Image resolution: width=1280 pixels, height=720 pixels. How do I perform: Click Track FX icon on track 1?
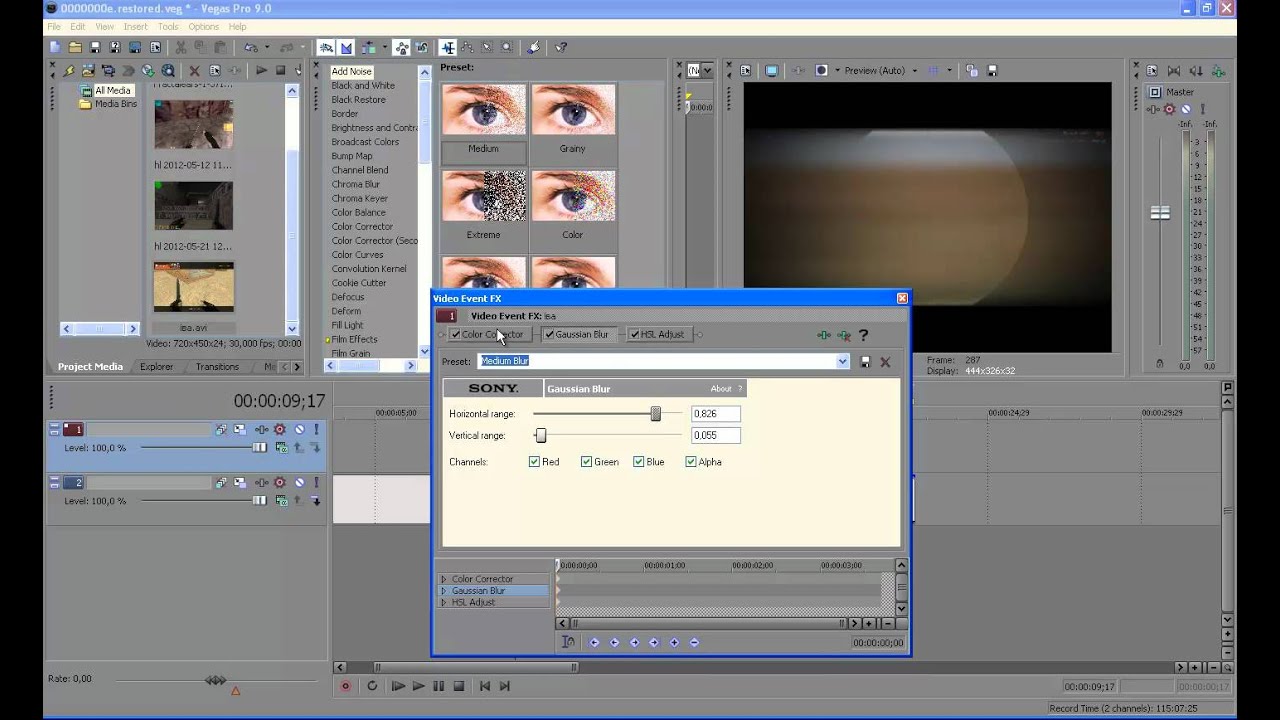261,429
